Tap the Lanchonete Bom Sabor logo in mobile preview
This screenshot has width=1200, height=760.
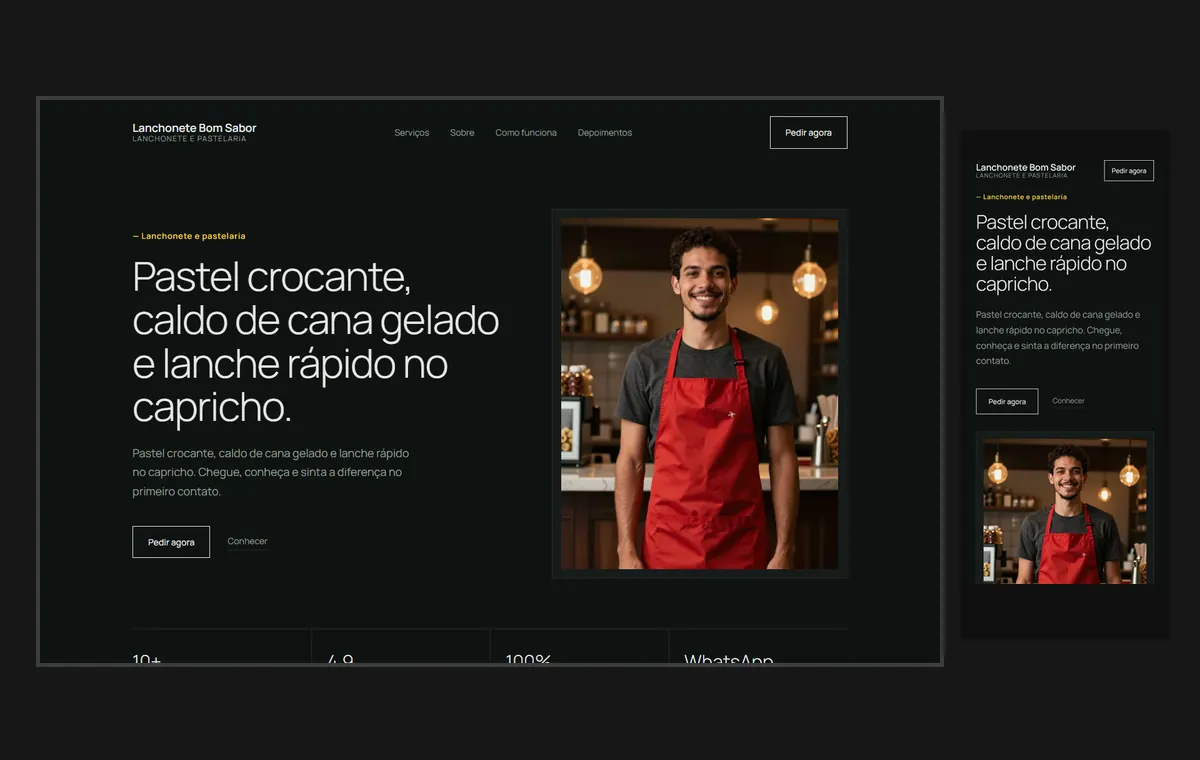pyautogui.click(x=1026, y=168)
